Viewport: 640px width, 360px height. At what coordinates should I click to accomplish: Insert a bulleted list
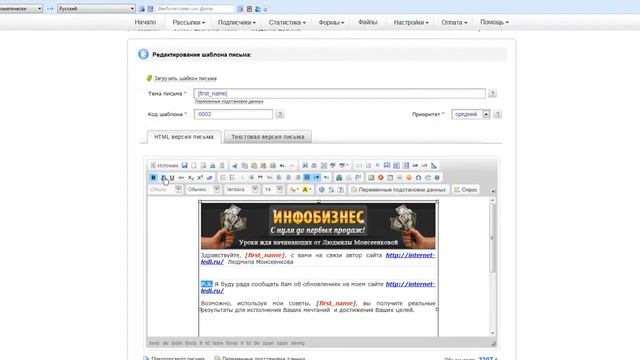coord(232,178)
